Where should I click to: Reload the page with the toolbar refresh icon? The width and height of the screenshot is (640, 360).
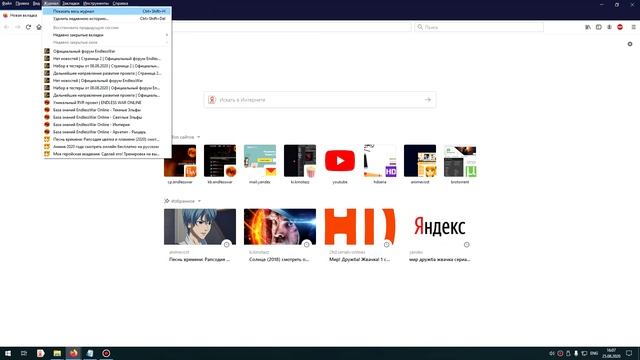coord(28,27)
